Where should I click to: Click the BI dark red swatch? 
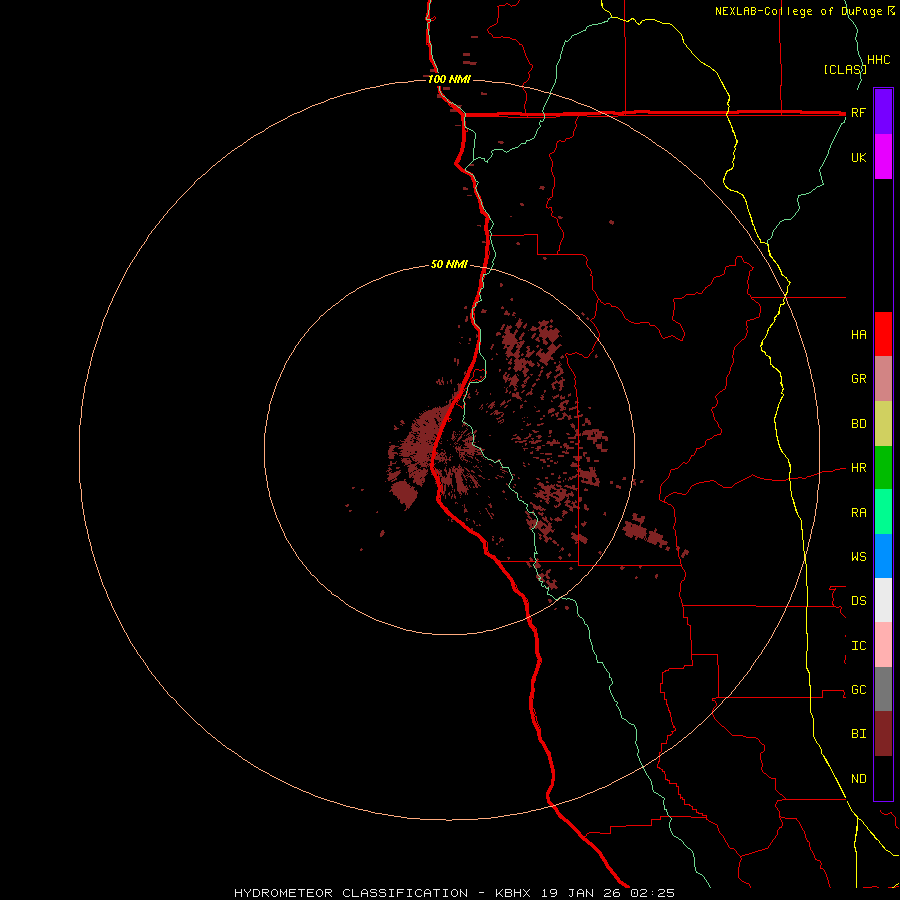[883, 734]
